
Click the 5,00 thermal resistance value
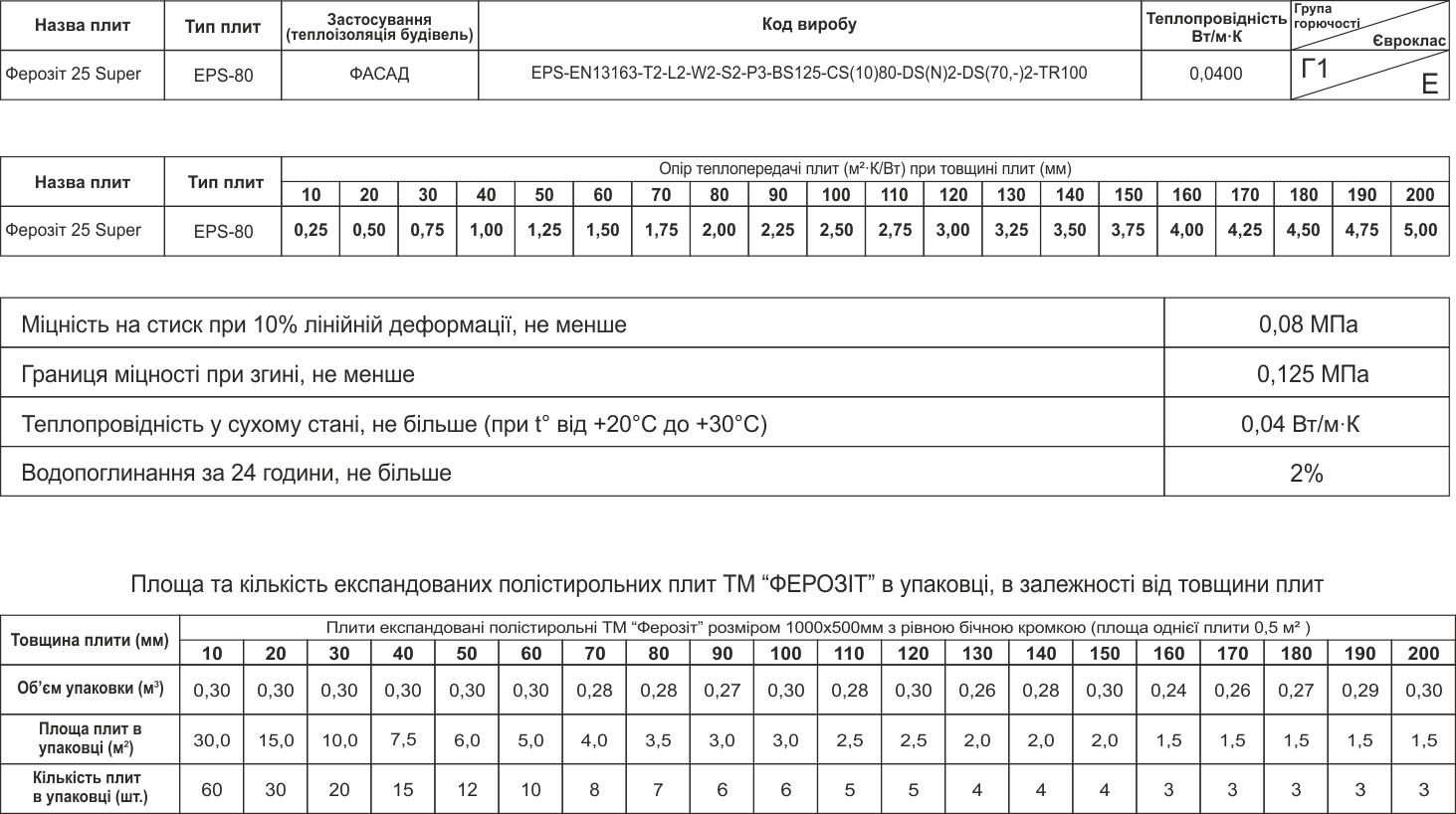1420,231
